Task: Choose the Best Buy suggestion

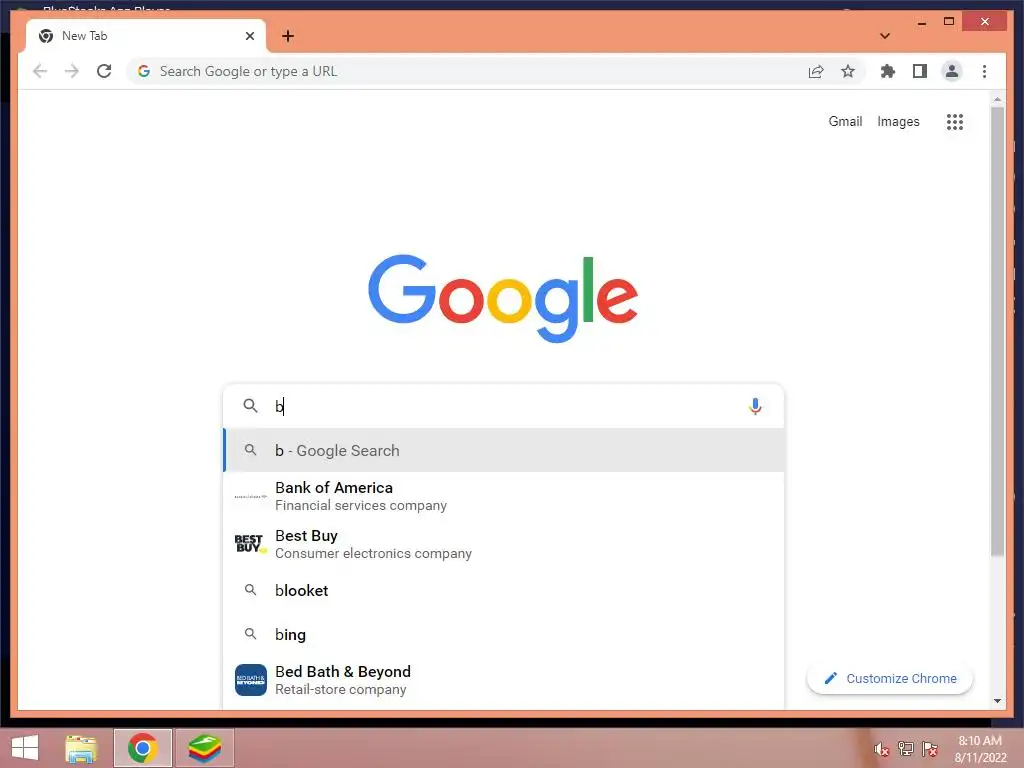Action: click(504, 544)
